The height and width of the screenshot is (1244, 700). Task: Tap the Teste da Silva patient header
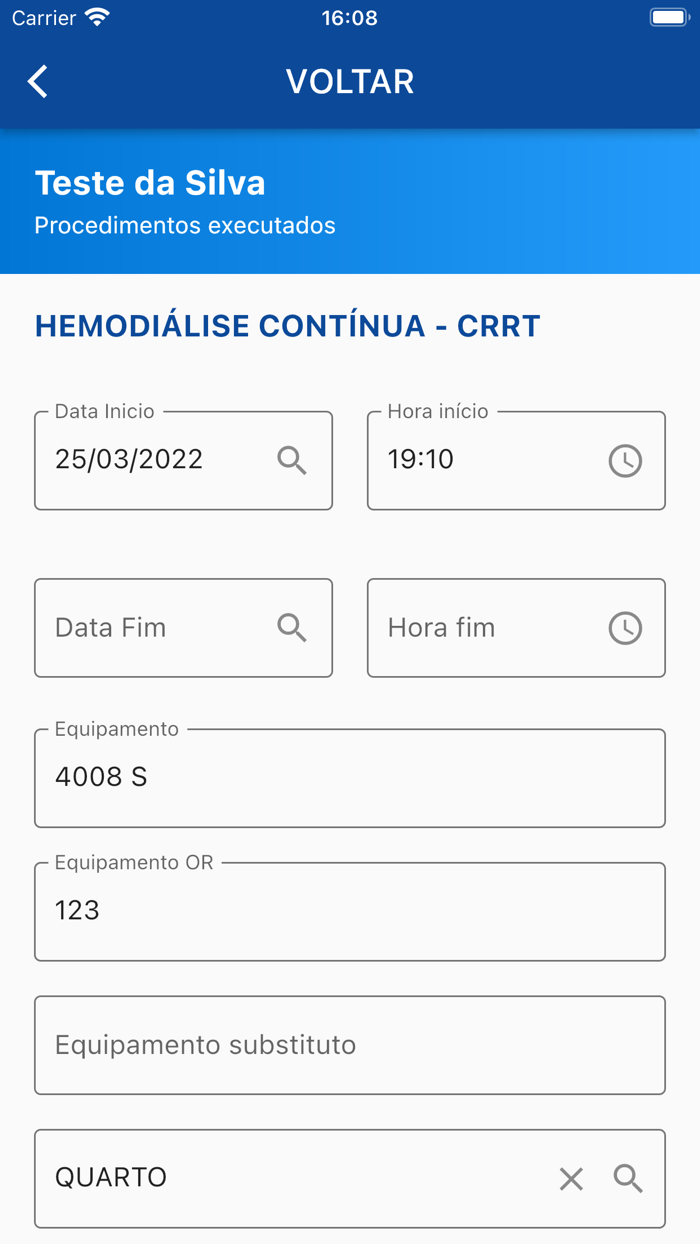[x=149, y=183]
